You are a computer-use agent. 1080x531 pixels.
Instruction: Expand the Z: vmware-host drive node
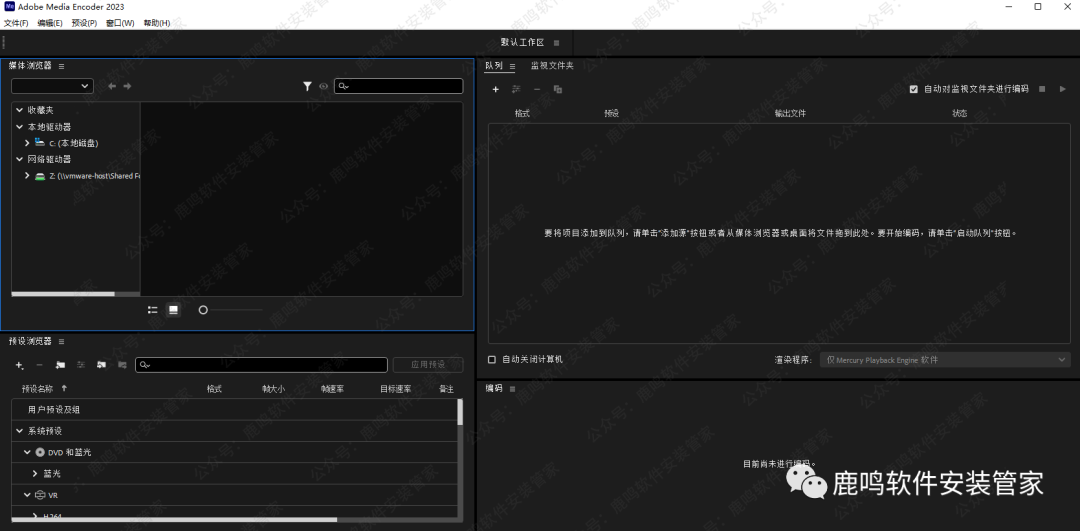(27, 176)
